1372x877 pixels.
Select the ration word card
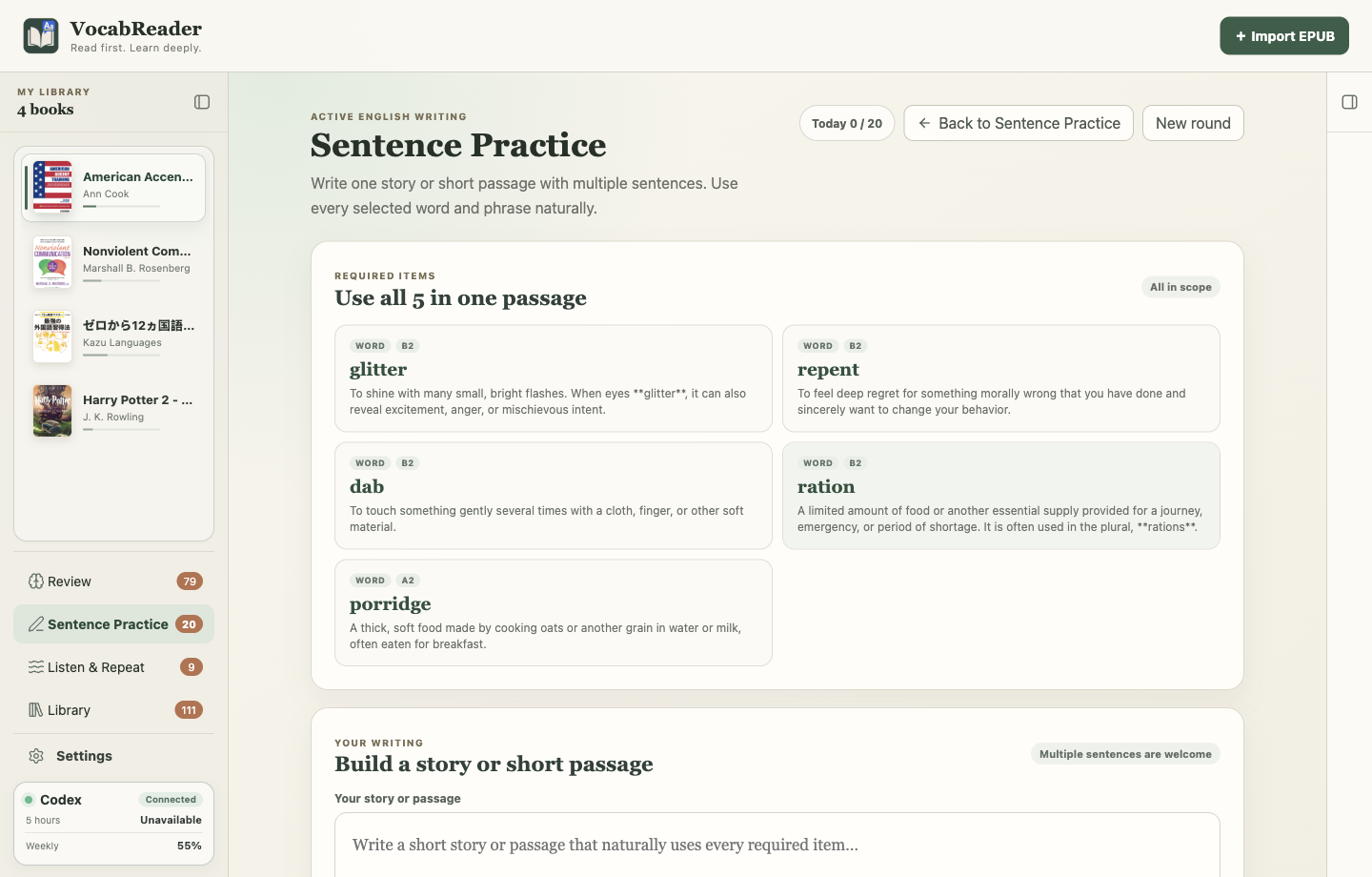[x=1001, y=496]
